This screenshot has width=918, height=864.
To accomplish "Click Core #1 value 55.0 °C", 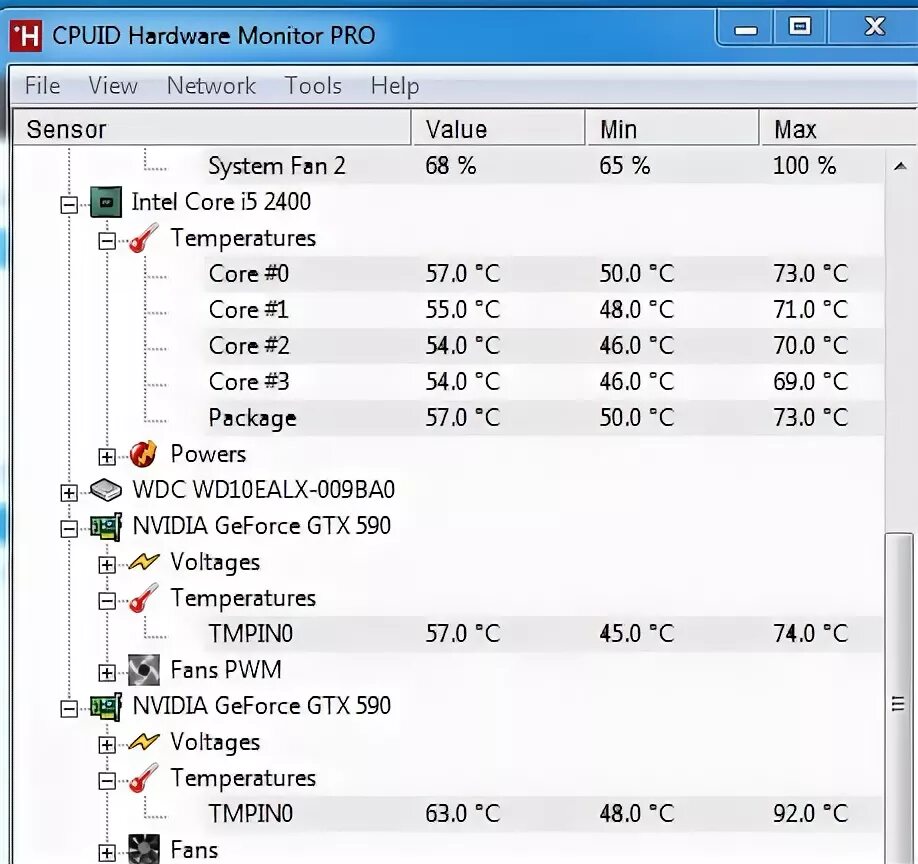I will pos(463,310).
